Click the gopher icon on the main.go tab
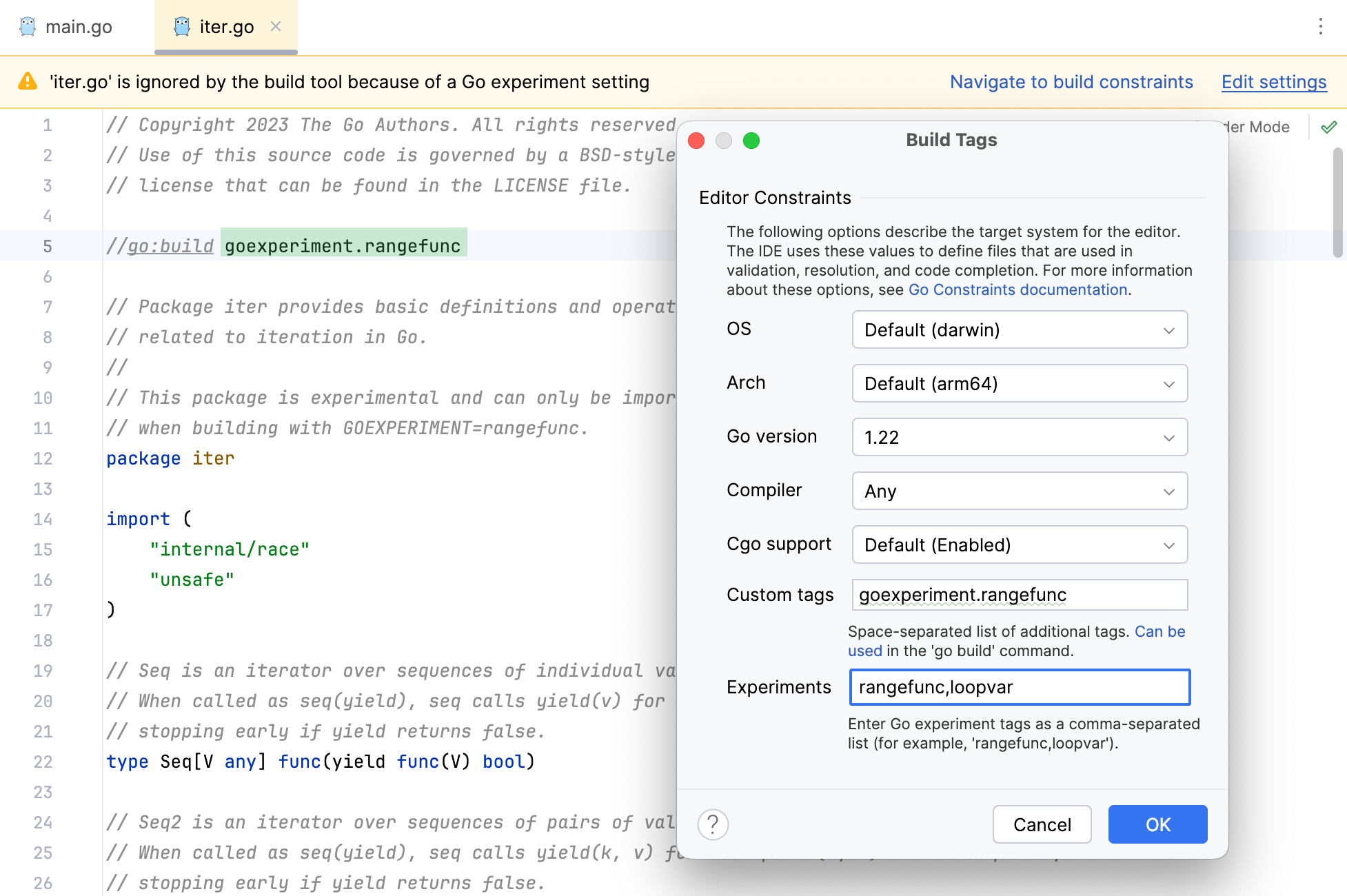The height and width of the screenshot is (896, 1347). click(x=28, y=27)
